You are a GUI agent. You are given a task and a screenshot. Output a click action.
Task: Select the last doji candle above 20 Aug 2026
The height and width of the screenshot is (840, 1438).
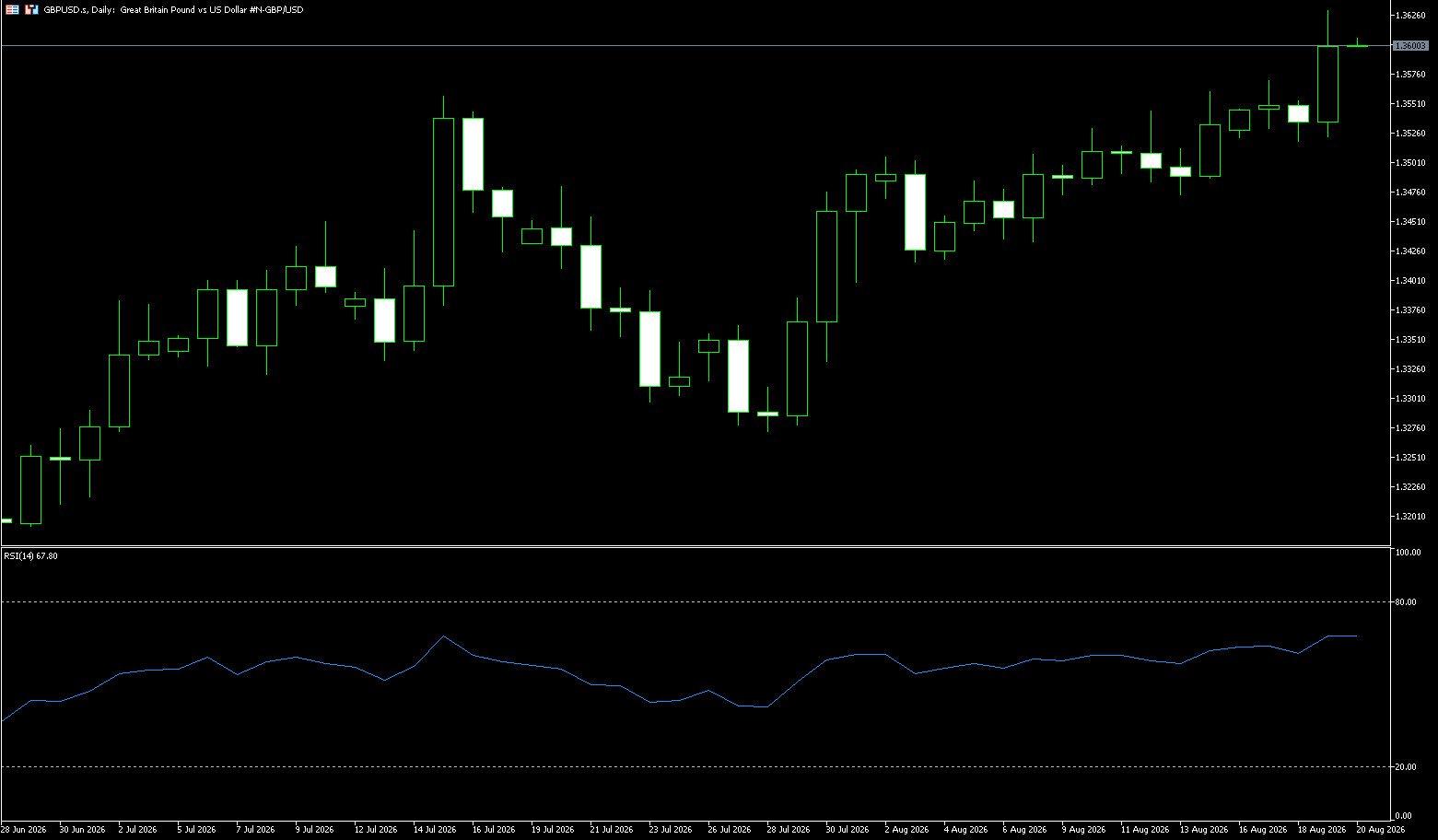(1357, 45)
